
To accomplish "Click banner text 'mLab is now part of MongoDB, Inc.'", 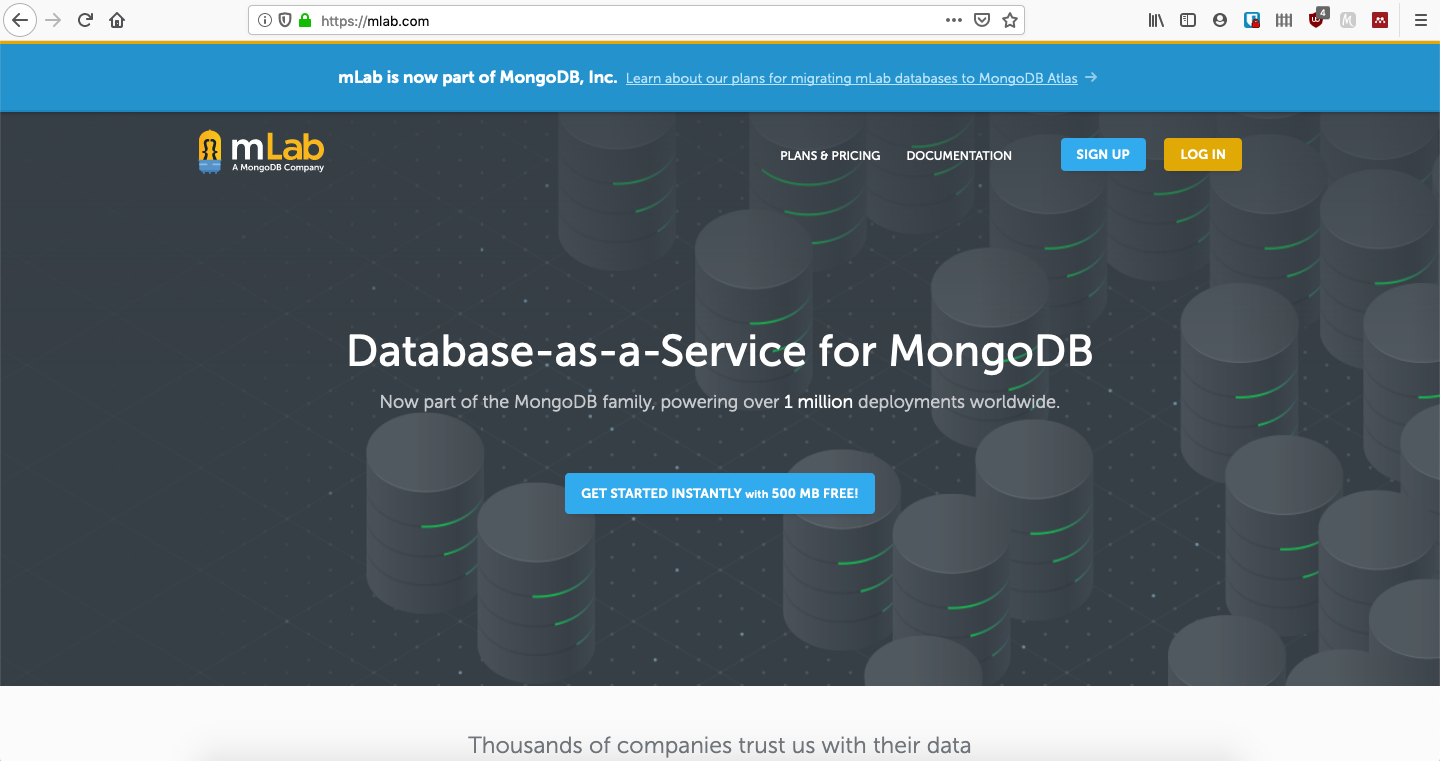I will (x=478, y=77).
